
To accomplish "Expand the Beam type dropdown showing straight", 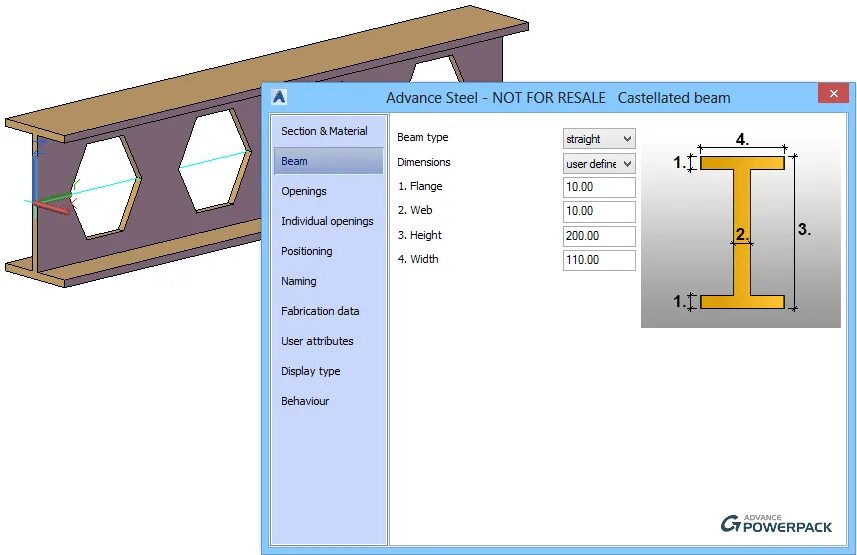I will click(x=599, y=139).
